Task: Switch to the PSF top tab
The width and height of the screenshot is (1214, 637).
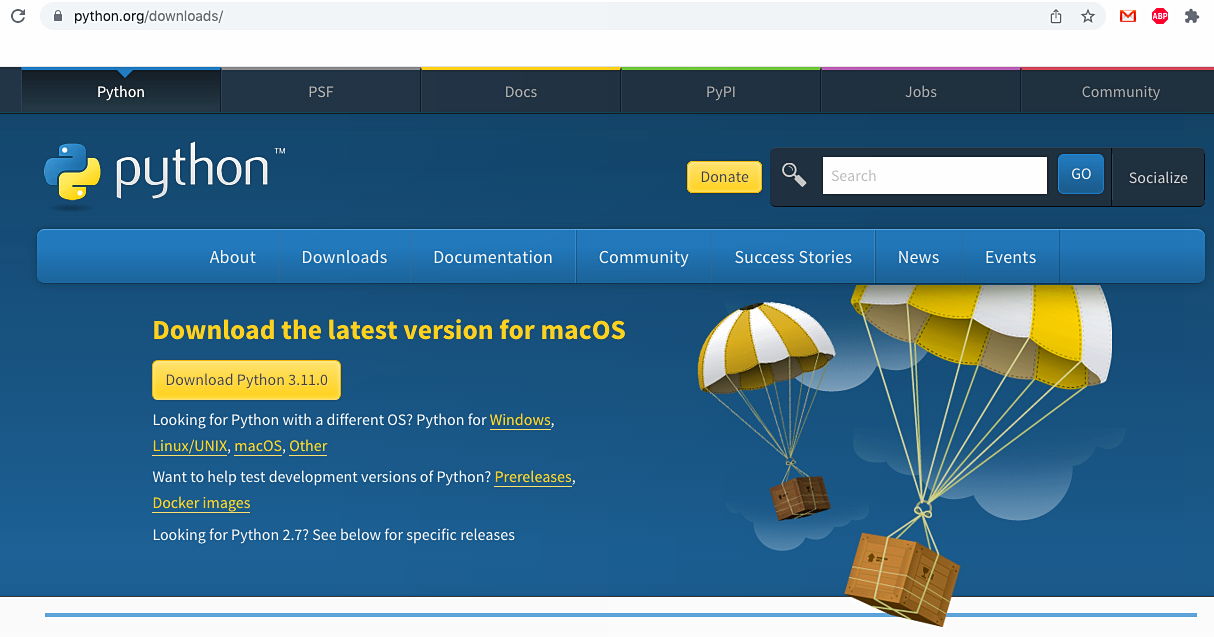Action: [x=321, y=91]
